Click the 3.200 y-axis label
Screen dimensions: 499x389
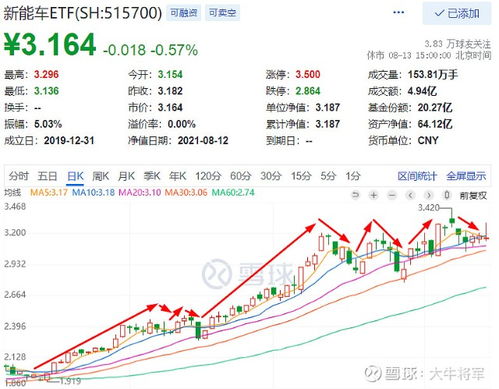click(15, 232)
